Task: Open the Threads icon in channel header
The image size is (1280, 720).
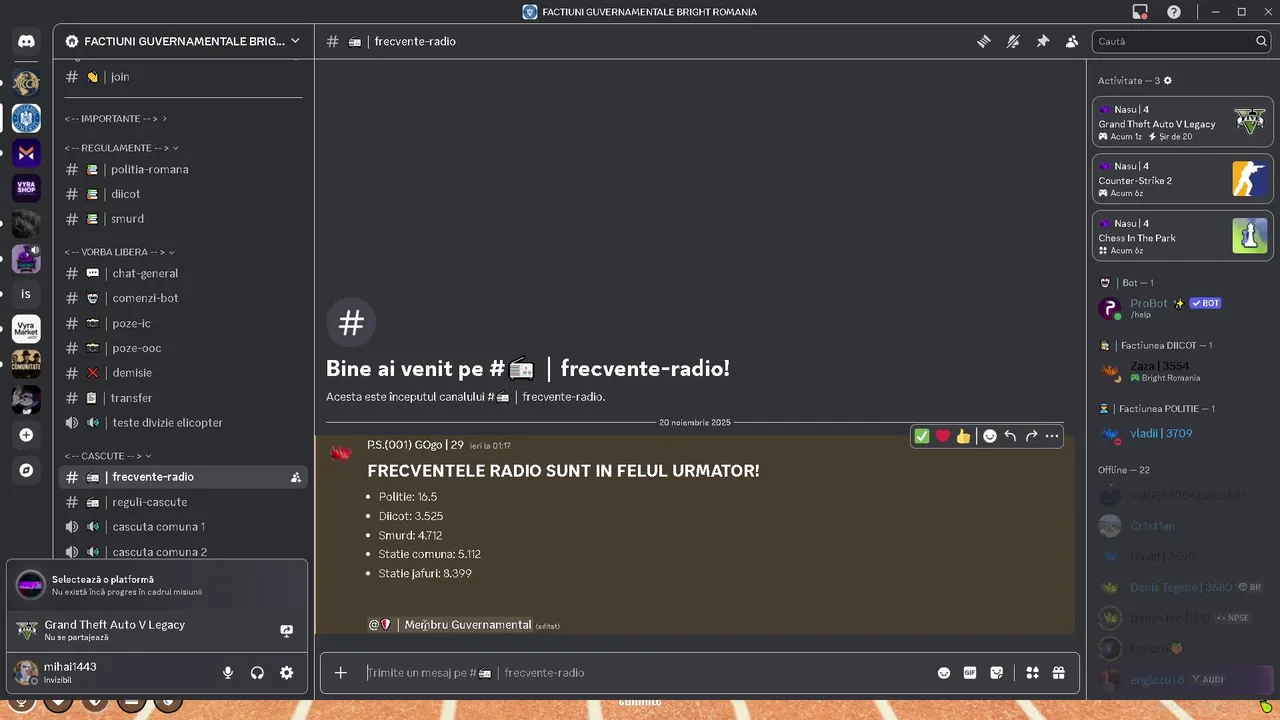Action: 984,41
